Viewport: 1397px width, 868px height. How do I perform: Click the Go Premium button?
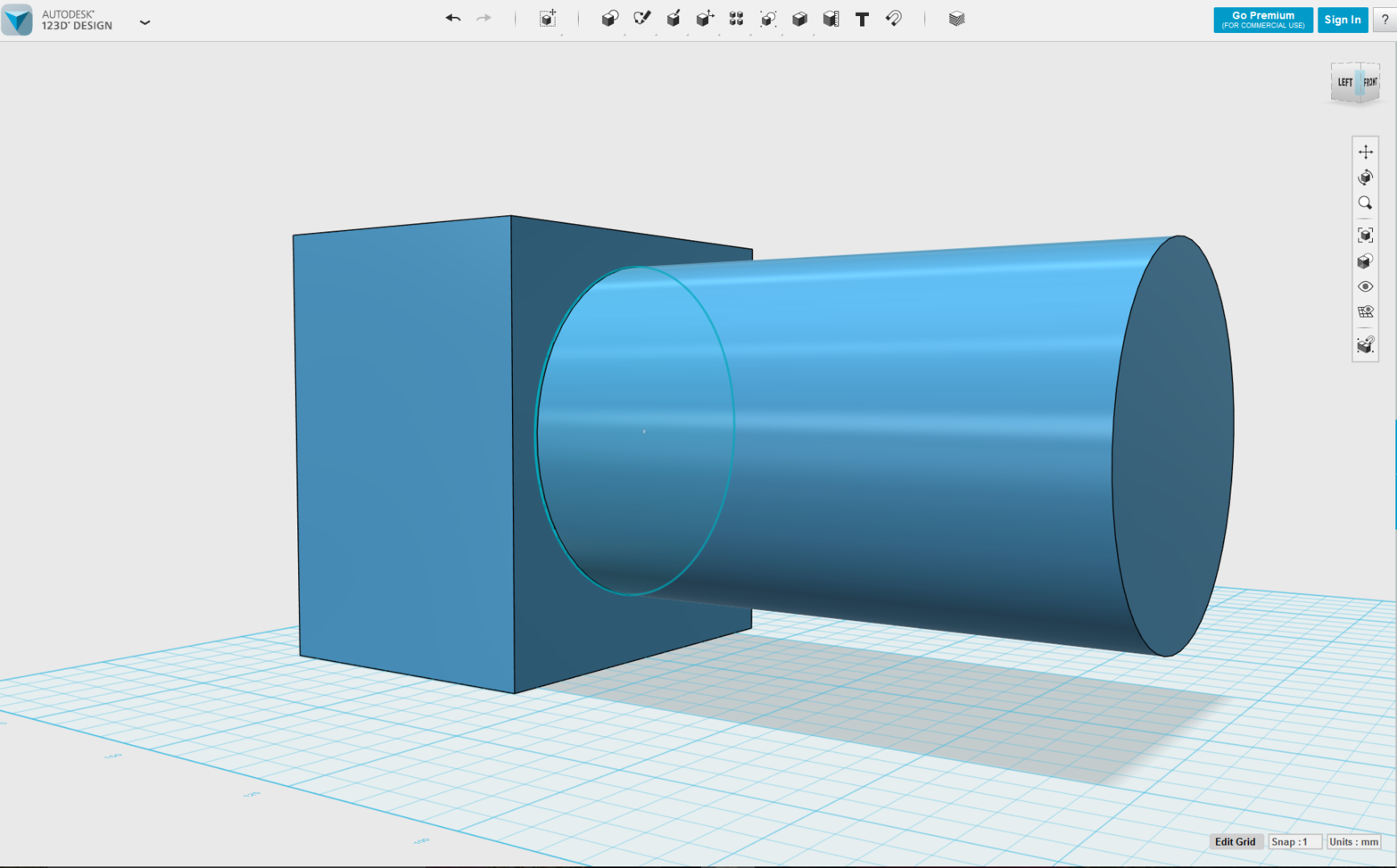(x=1263, y=20)
